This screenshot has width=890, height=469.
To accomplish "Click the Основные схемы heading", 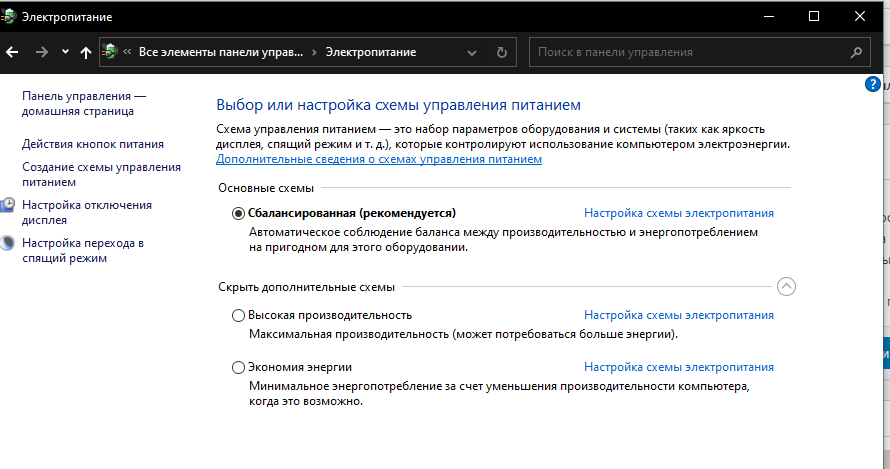I will coord(266,188).
